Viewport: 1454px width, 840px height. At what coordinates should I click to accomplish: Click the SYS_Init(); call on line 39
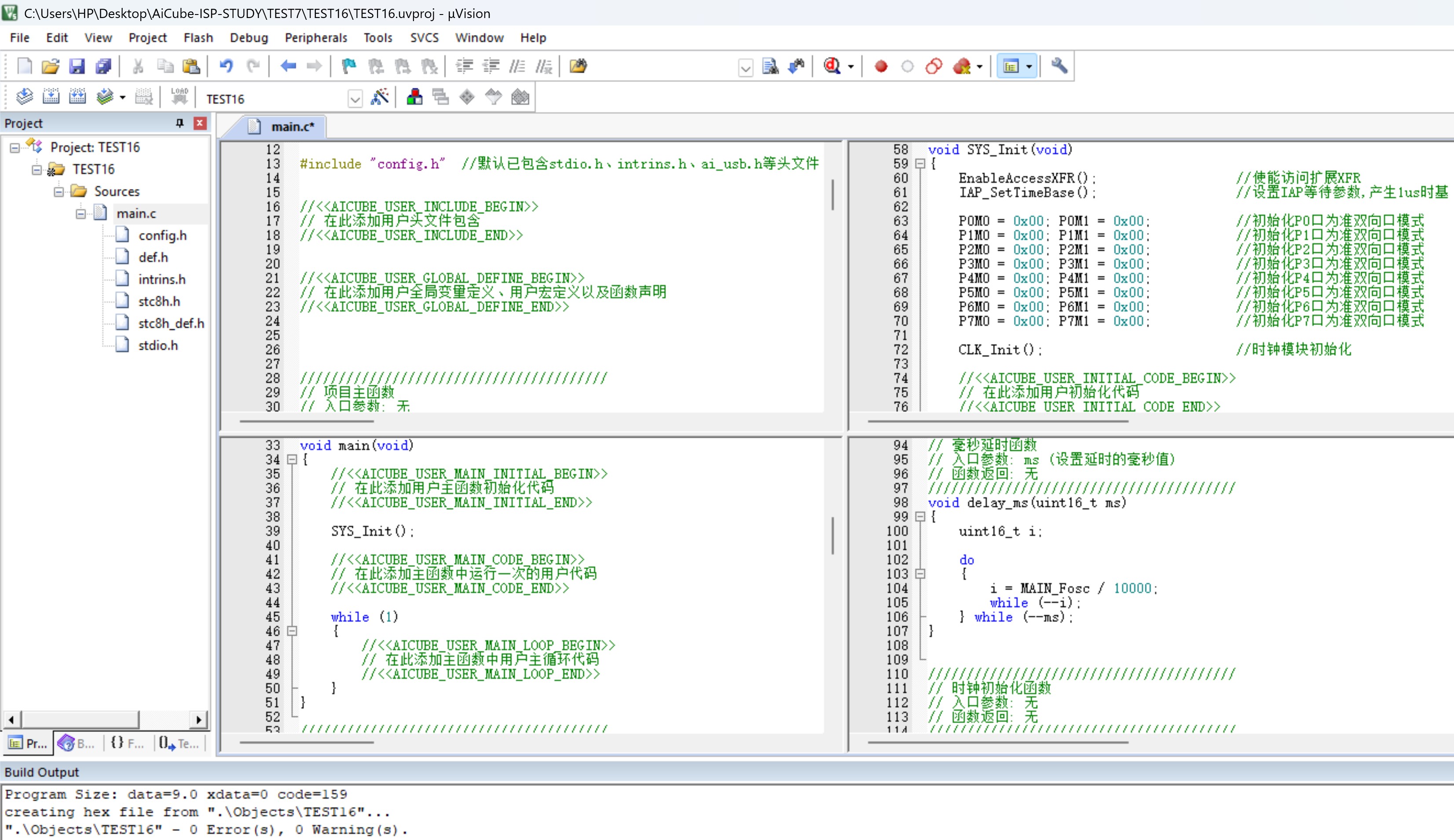point(373,531)
